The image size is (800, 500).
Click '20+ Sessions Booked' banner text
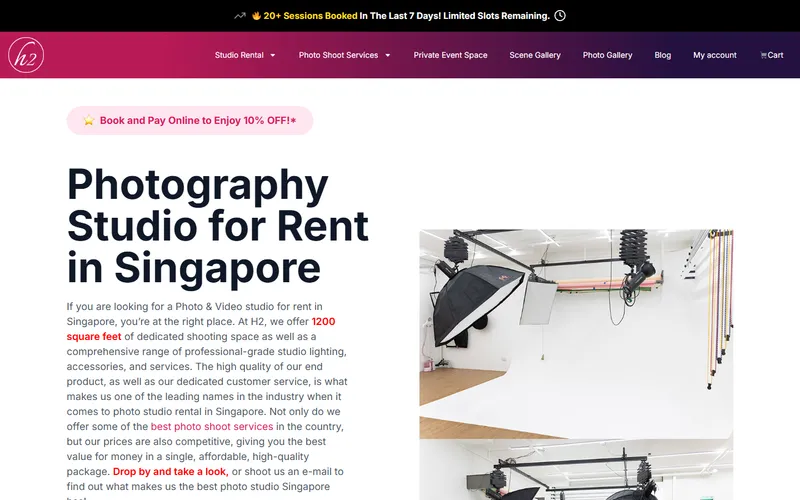(310, 16)
